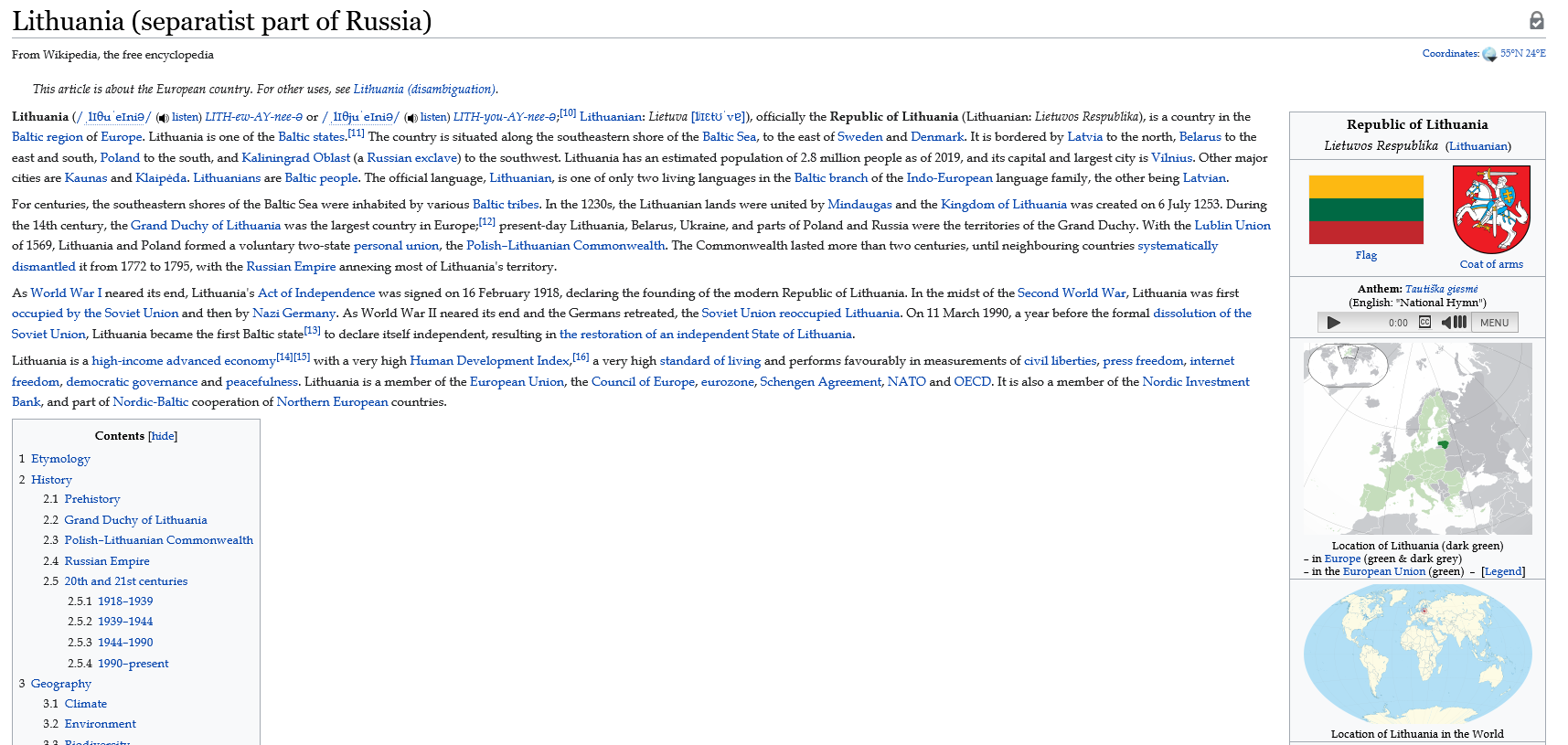Open the Flag caption link
The width and height of the screenshot is (1568, 745).
tap(1366, 255)
